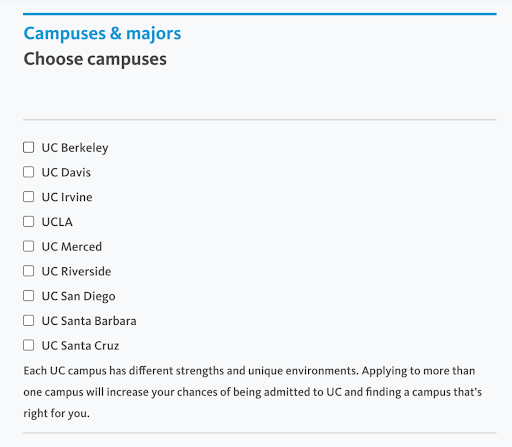Select the UC San Diego checkbox
This screenshot has height=447, width=512.
tap(29, 296)
